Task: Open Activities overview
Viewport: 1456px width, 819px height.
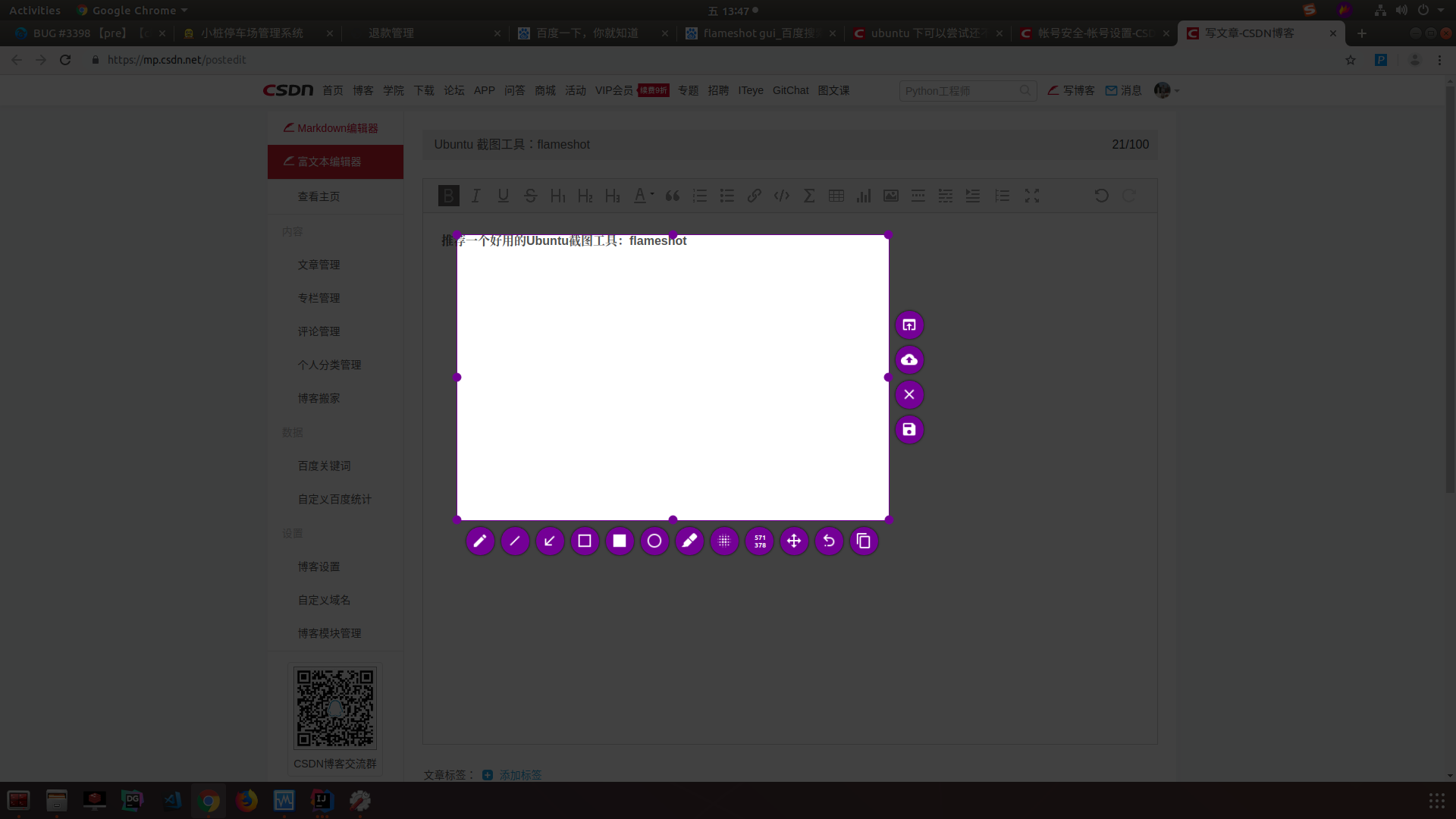Action: pyautogui.click(x=35, y=11)
